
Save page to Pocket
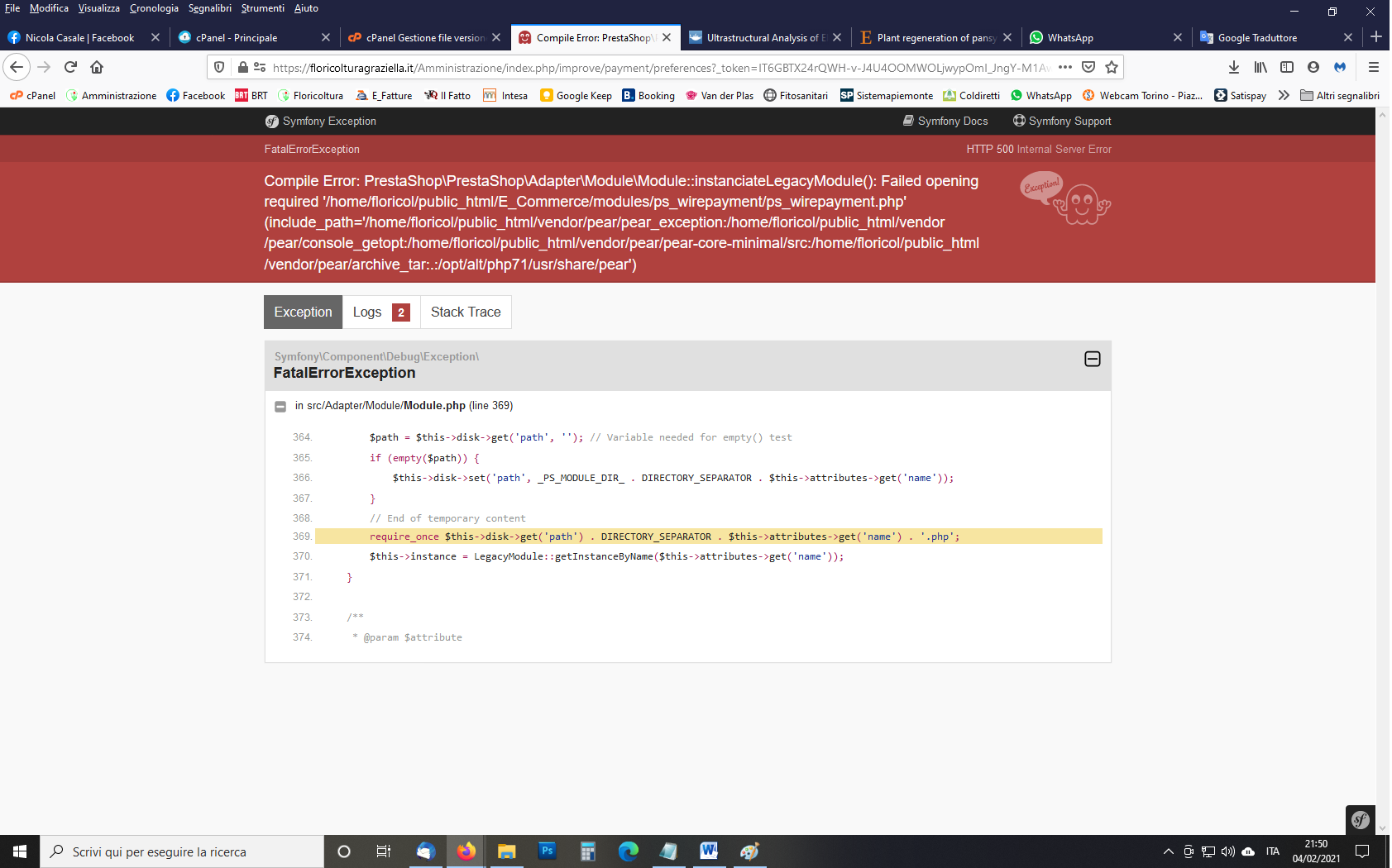[1088, 67]
